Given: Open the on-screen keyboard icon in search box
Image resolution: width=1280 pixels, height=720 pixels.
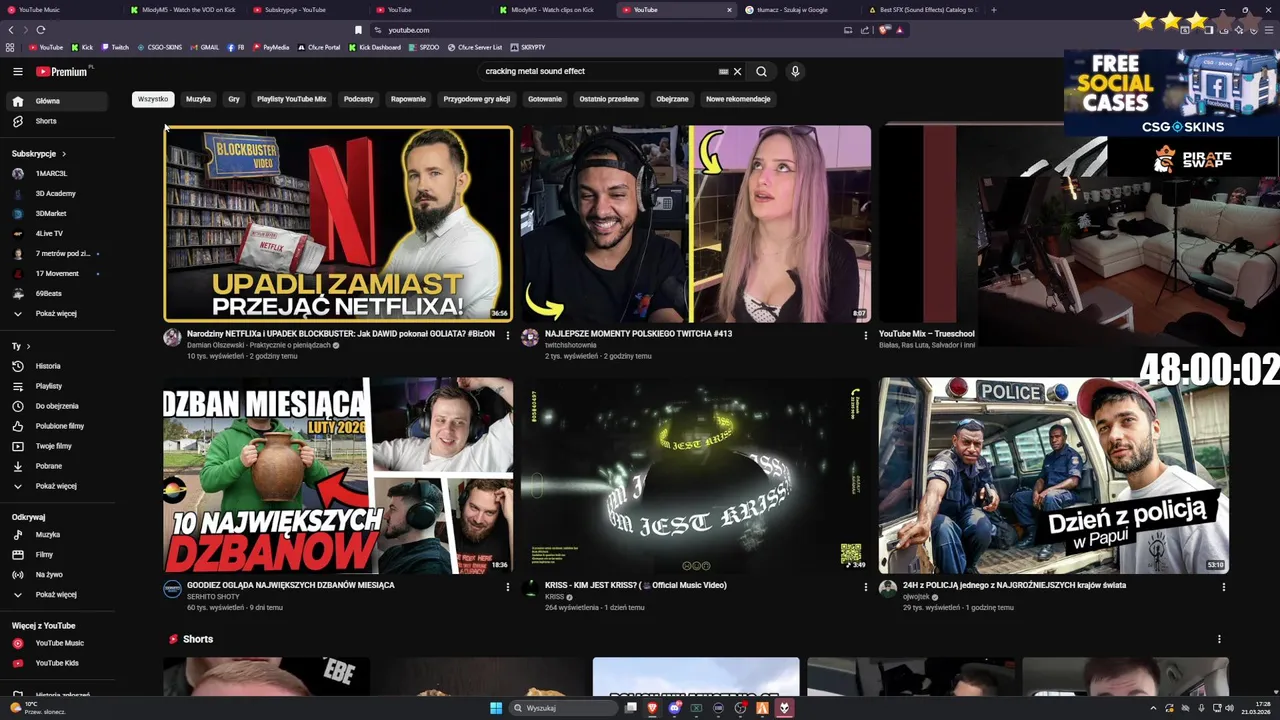Looking at the screenshot, I should 723,72.
